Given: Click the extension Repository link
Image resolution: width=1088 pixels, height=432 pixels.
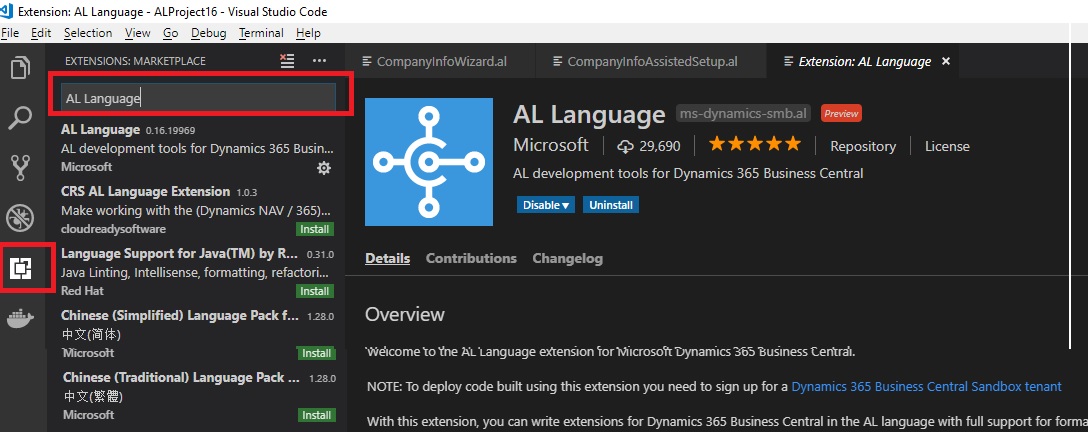Looking at the screenshot, I should click(x=863, y=146).
